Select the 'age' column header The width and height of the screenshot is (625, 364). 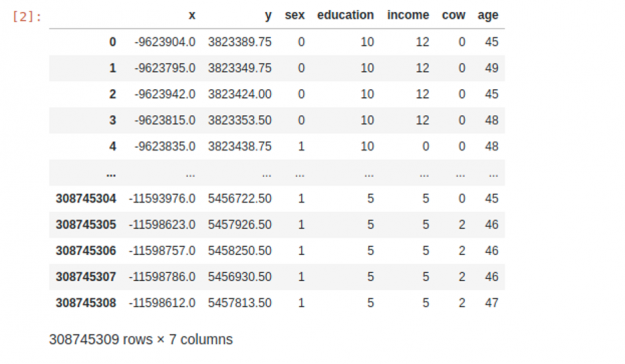(488, 16)
